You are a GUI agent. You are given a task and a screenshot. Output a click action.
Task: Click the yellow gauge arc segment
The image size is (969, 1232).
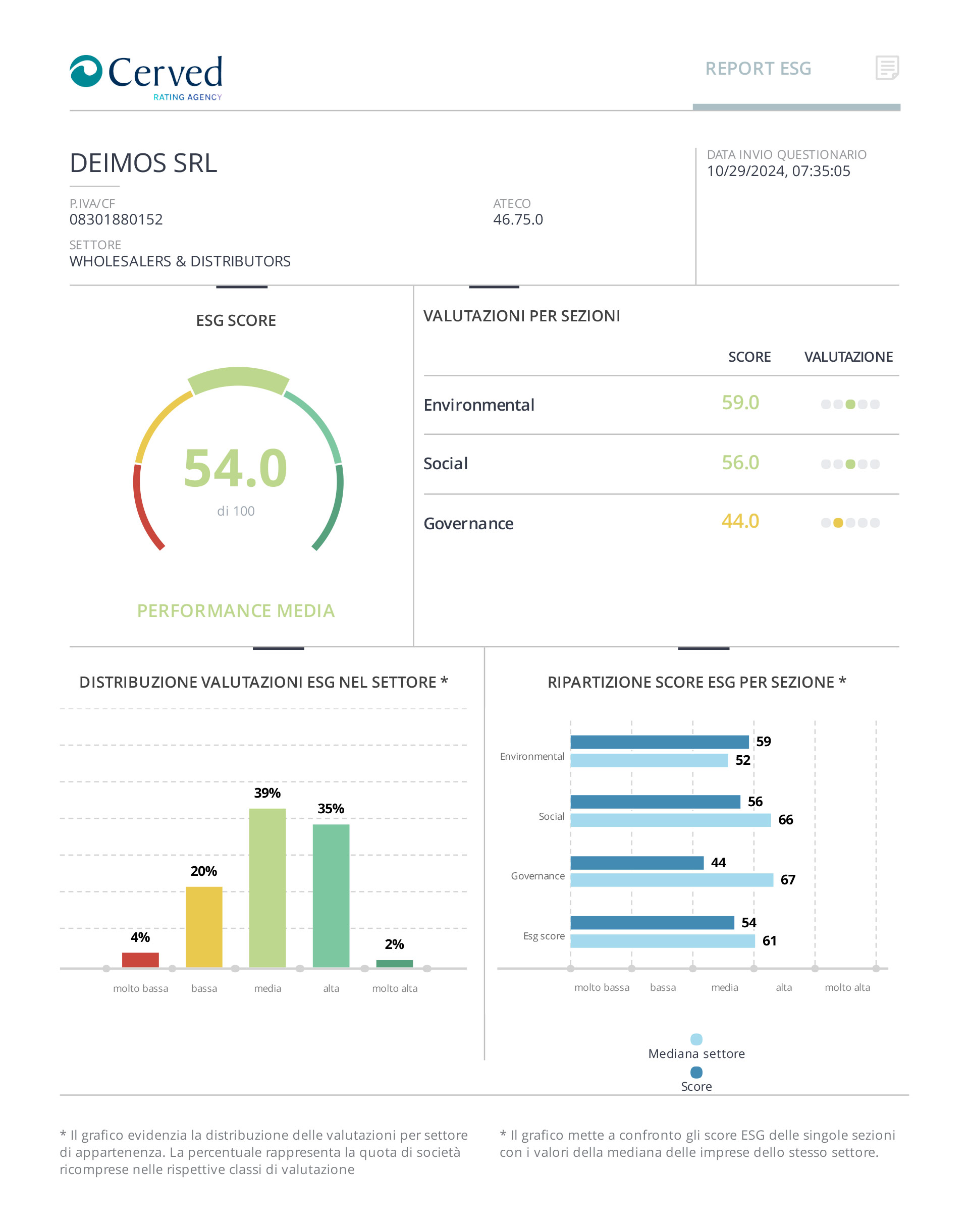[160, 424]
